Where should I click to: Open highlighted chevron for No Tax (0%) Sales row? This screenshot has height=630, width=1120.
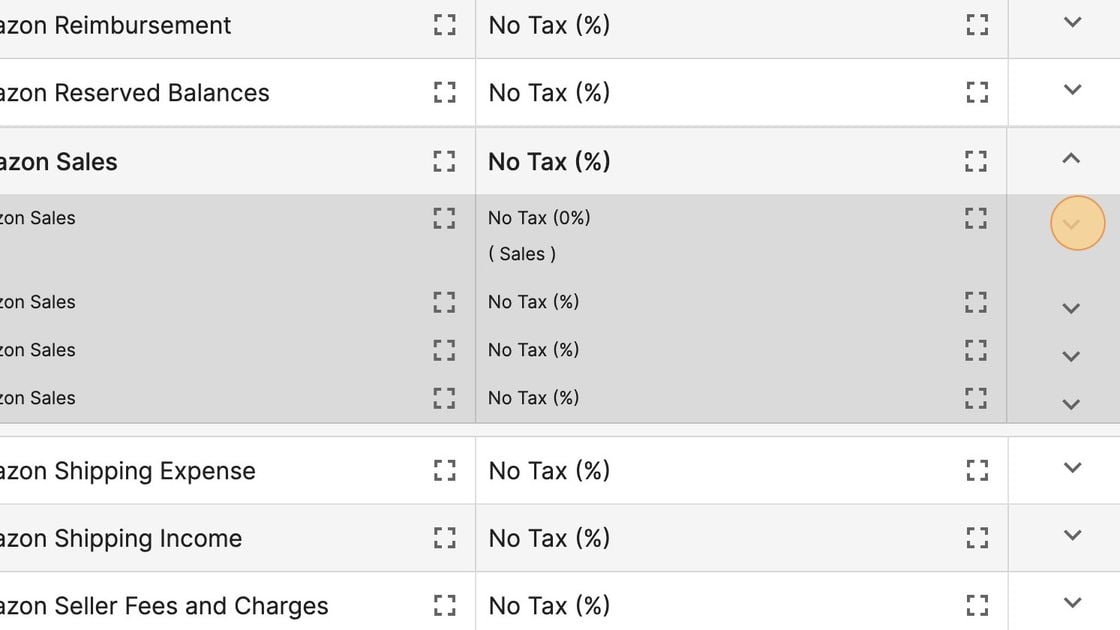(1077, 224)
